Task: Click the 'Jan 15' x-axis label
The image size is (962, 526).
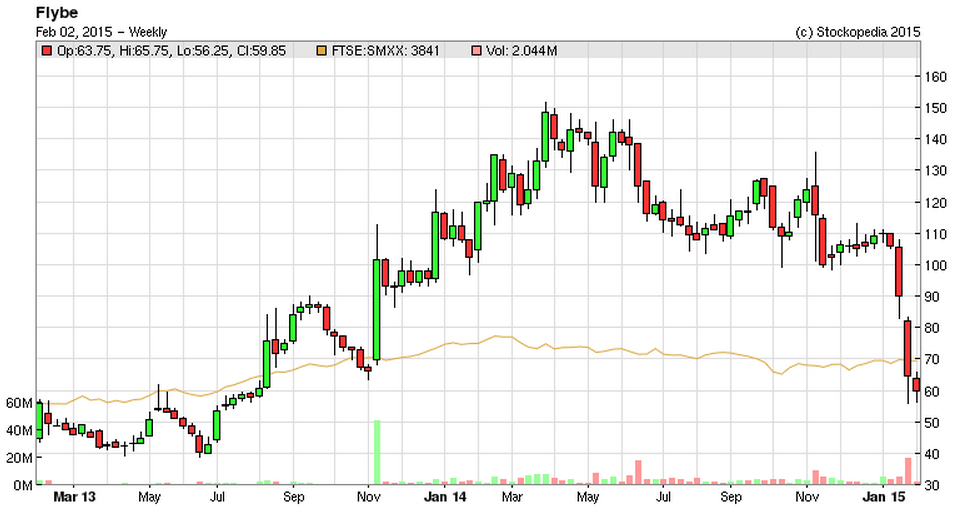Action: pyautogui.click(x=883, y=497)
